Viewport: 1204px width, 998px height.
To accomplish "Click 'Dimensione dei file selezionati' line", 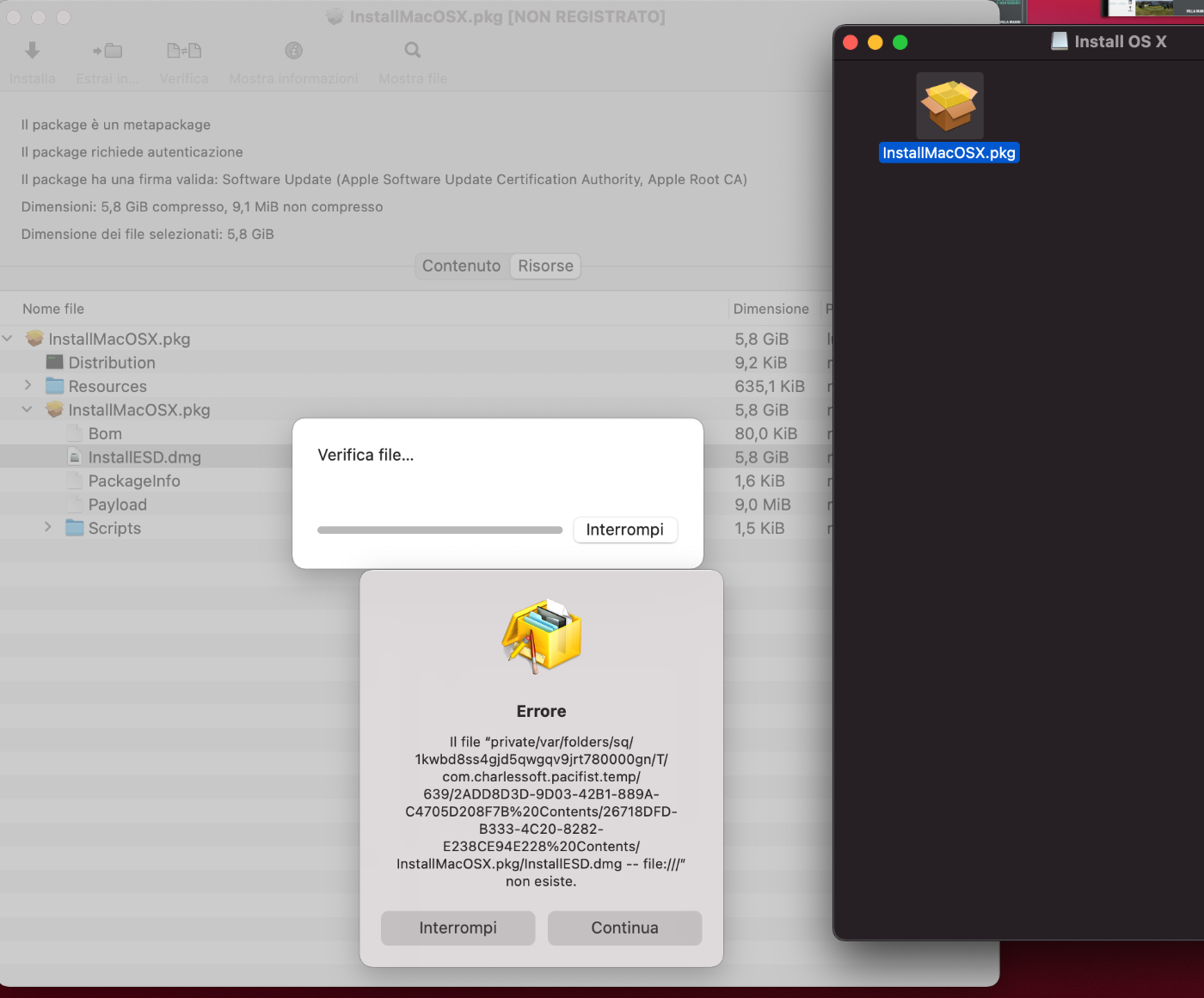I will click(148, 234).
